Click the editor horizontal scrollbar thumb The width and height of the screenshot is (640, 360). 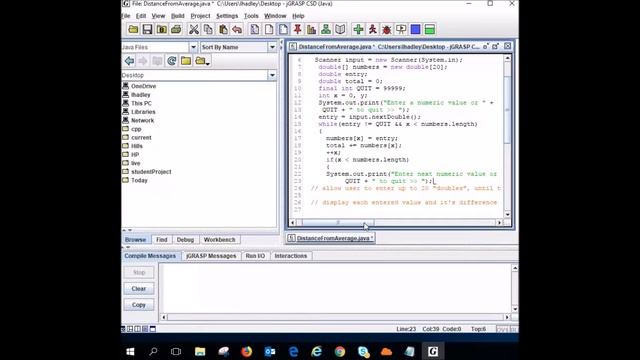coord(338,223)
